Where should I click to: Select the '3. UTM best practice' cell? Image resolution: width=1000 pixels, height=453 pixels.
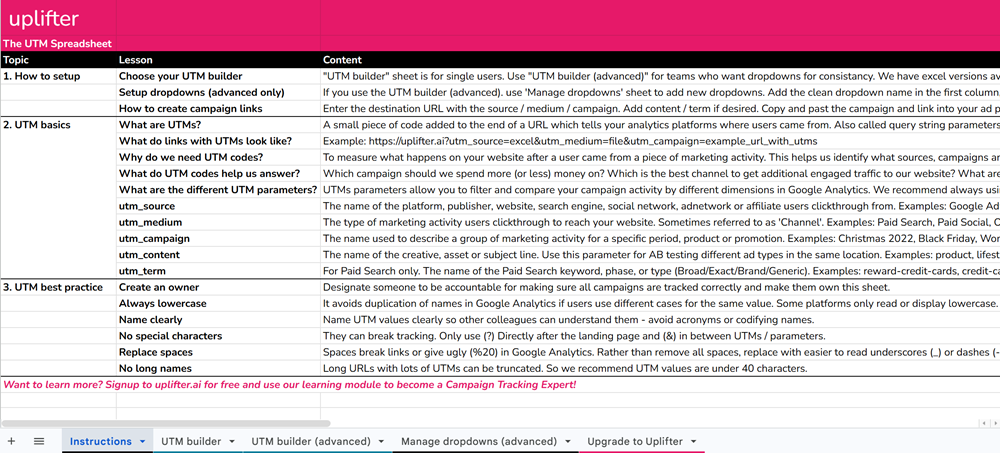pos(58,287)
